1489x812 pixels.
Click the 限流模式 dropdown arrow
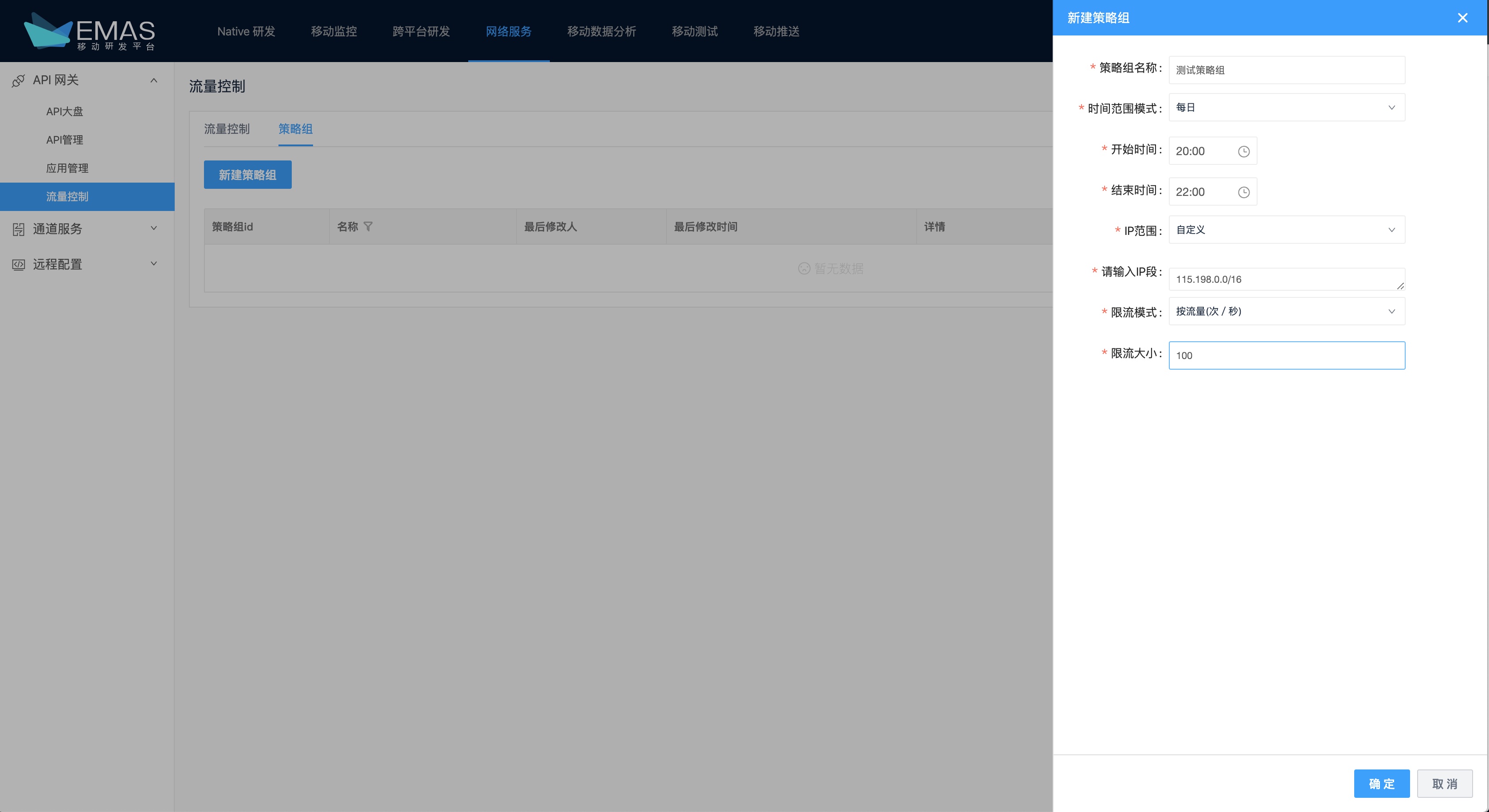coord(1391,311)
